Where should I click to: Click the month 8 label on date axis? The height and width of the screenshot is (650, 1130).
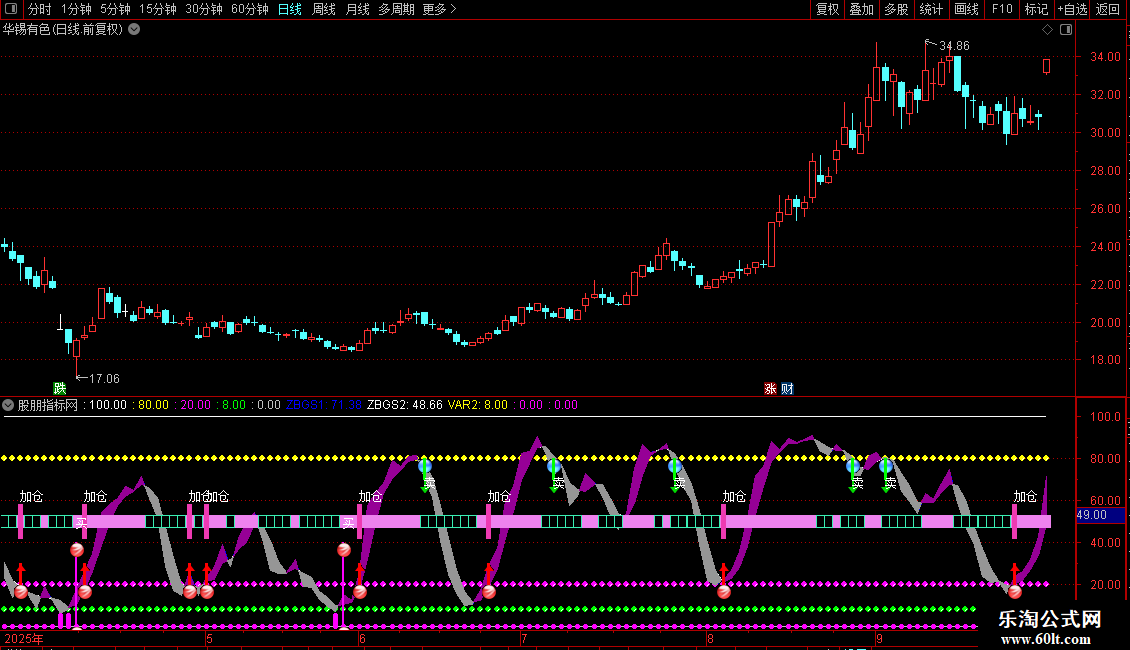point(710,638)
